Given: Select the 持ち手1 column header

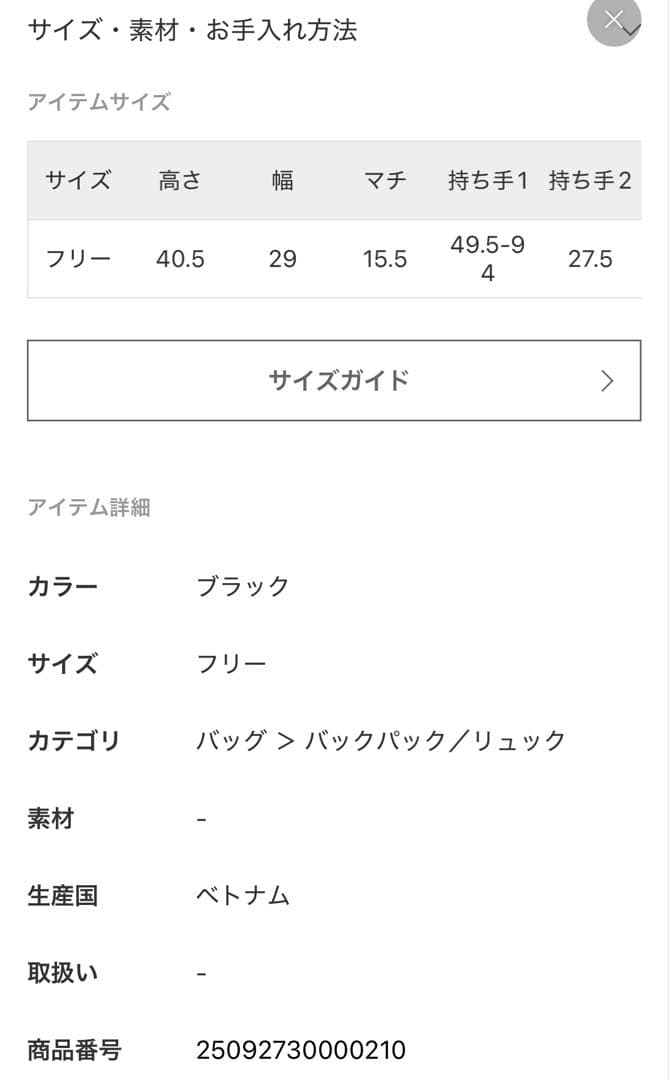Looking at the screenshot, I should (x=489, y=181).
